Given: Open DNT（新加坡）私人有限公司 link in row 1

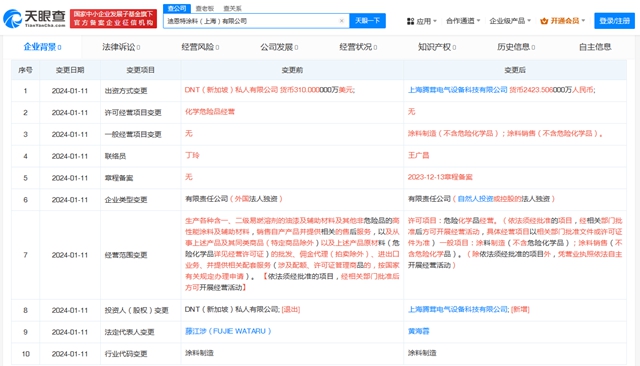Looking at the screenshot, I should (x=231, y=90).
